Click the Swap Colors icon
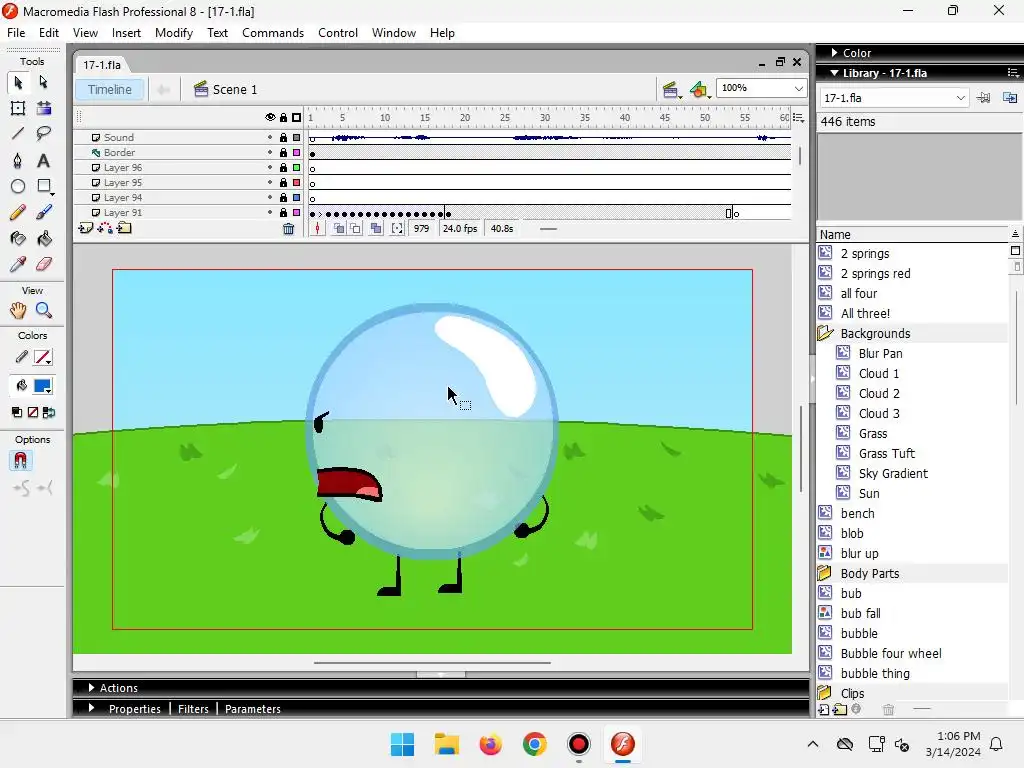 click(x=49, y=412)
